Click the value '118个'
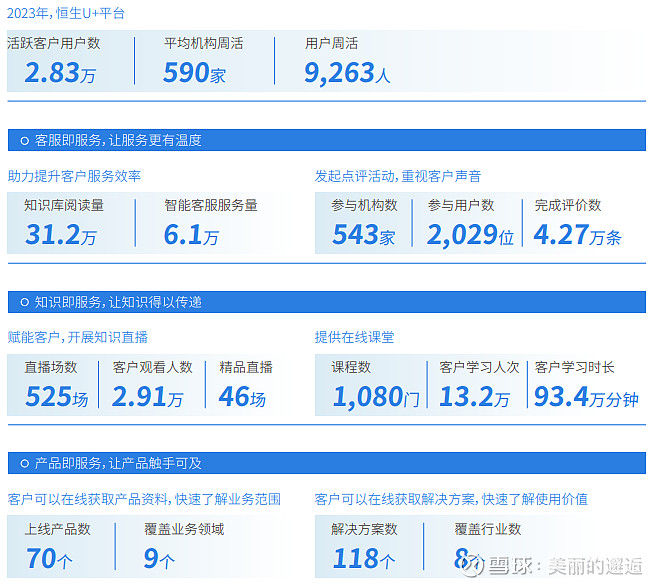This screenshot has height=586, width=662. [364, 559]
